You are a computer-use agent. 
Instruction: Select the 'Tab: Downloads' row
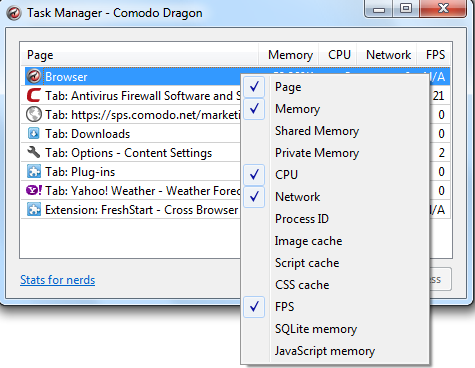point(131,134)
